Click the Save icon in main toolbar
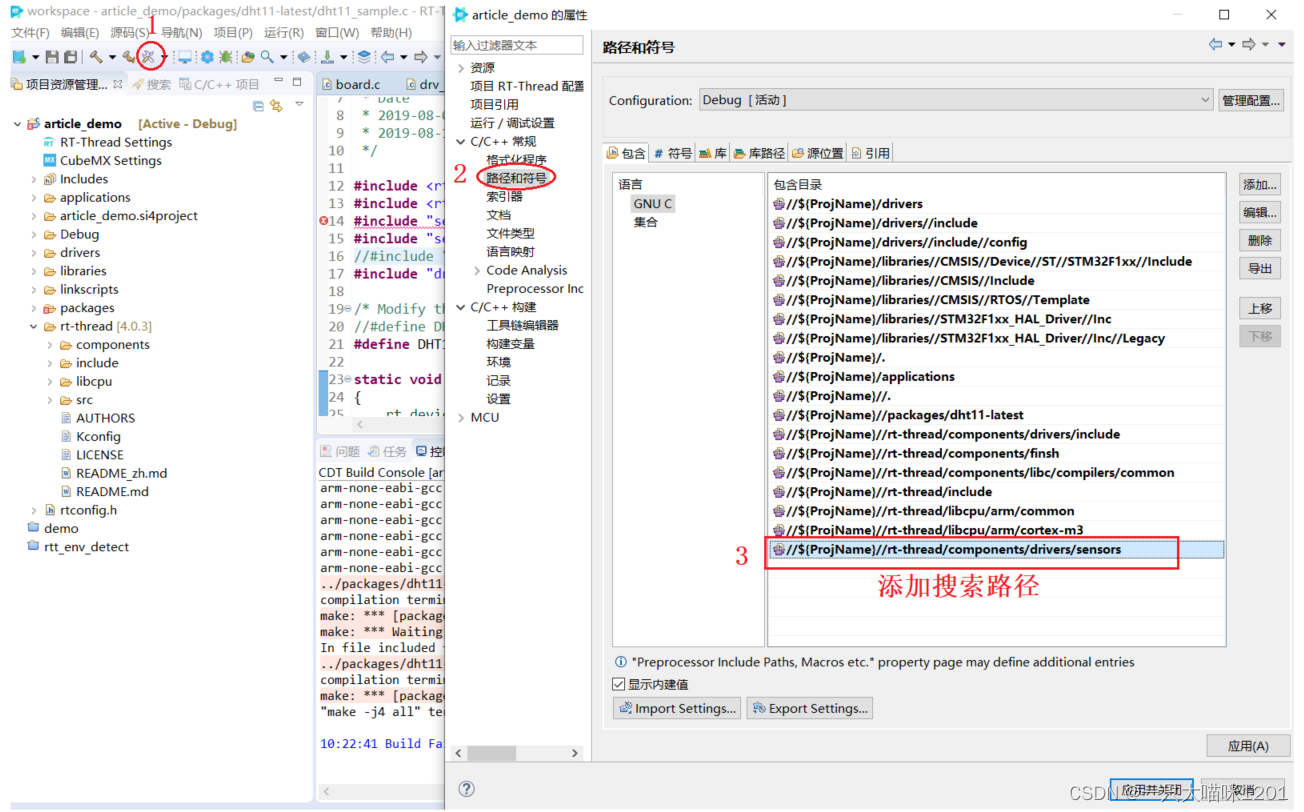 [x=52, y=57]
